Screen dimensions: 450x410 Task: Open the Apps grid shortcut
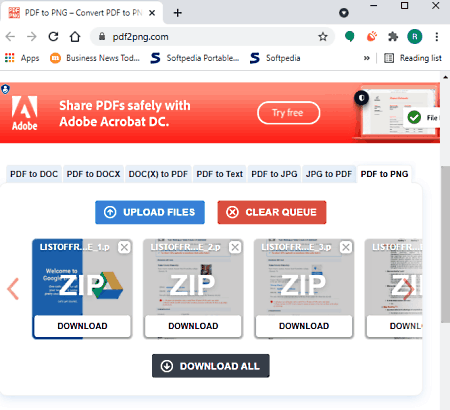coord(22,58)
